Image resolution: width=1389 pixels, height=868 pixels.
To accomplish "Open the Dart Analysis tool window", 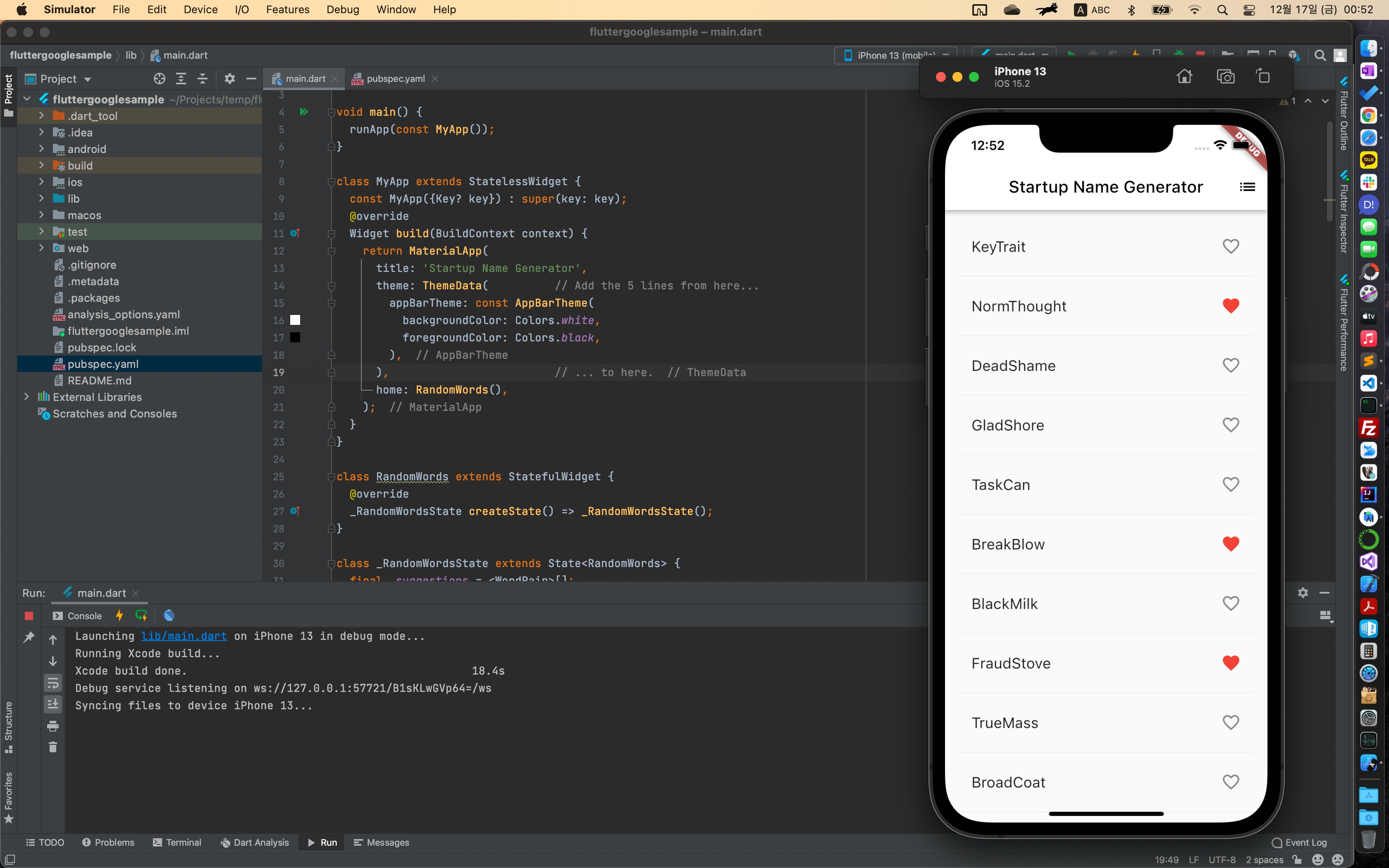I will point(254,842).
